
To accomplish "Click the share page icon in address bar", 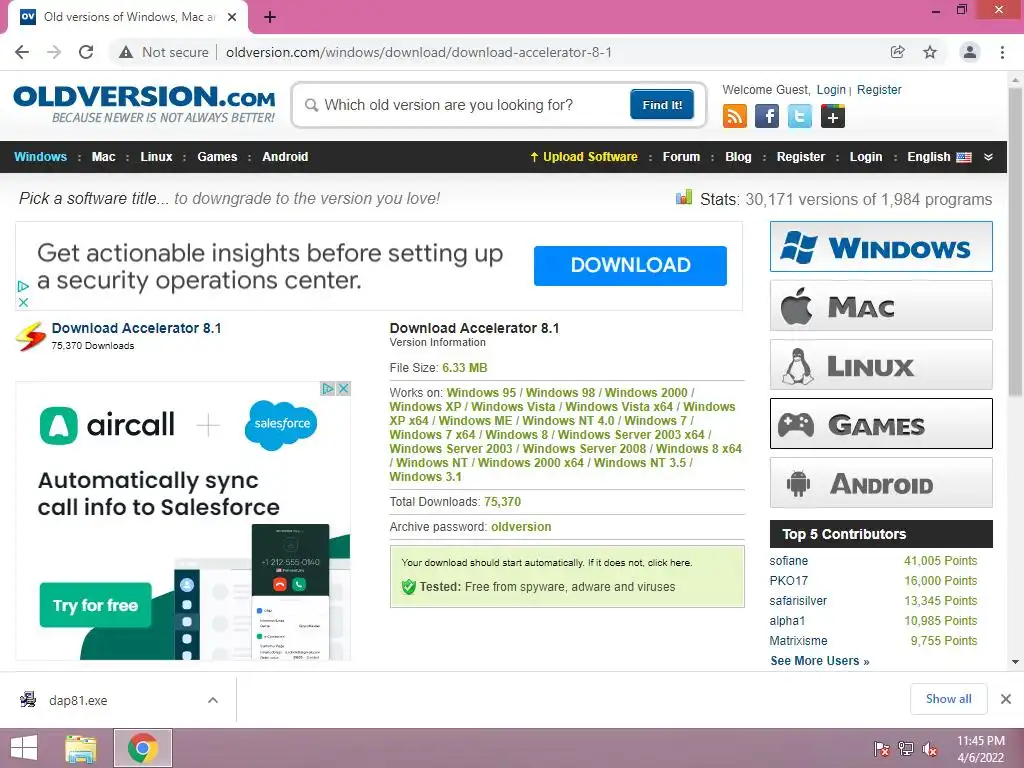I will (x=897, y=52).
